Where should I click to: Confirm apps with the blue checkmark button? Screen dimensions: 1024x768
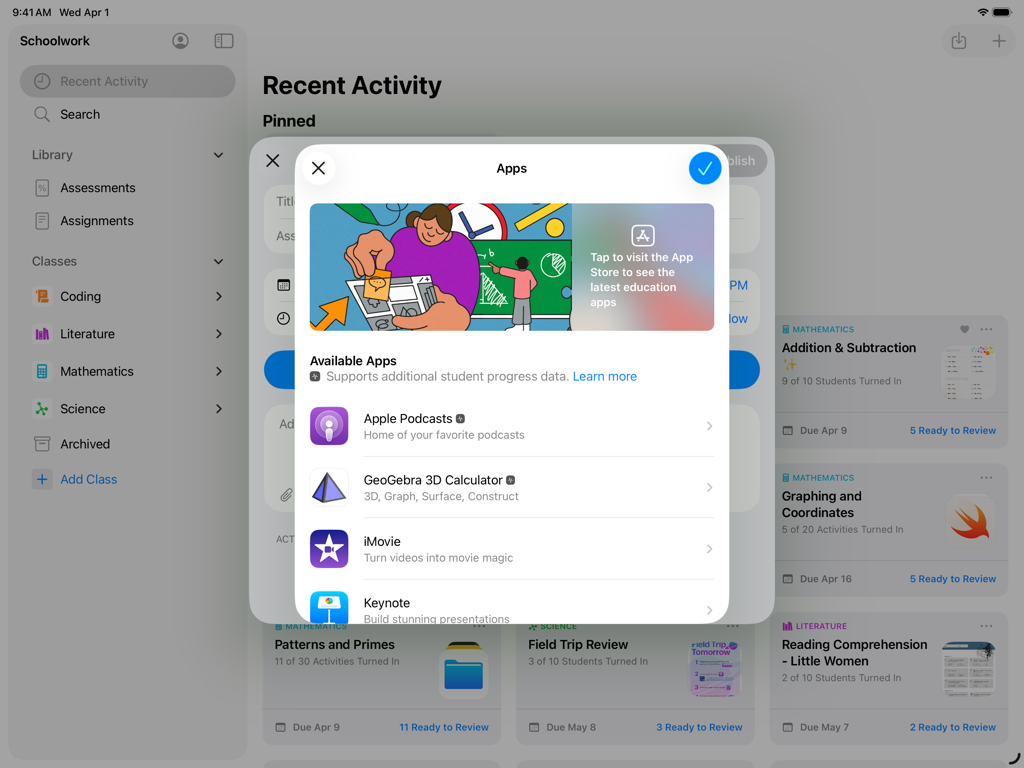[705, 168]
